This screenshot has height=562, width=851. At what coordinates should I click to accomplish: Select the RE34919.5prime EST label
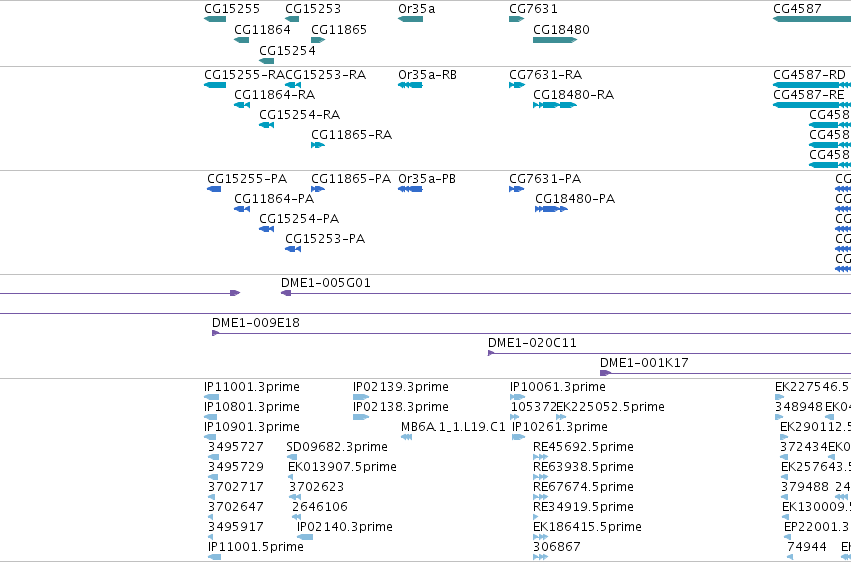tap(583, 507)
